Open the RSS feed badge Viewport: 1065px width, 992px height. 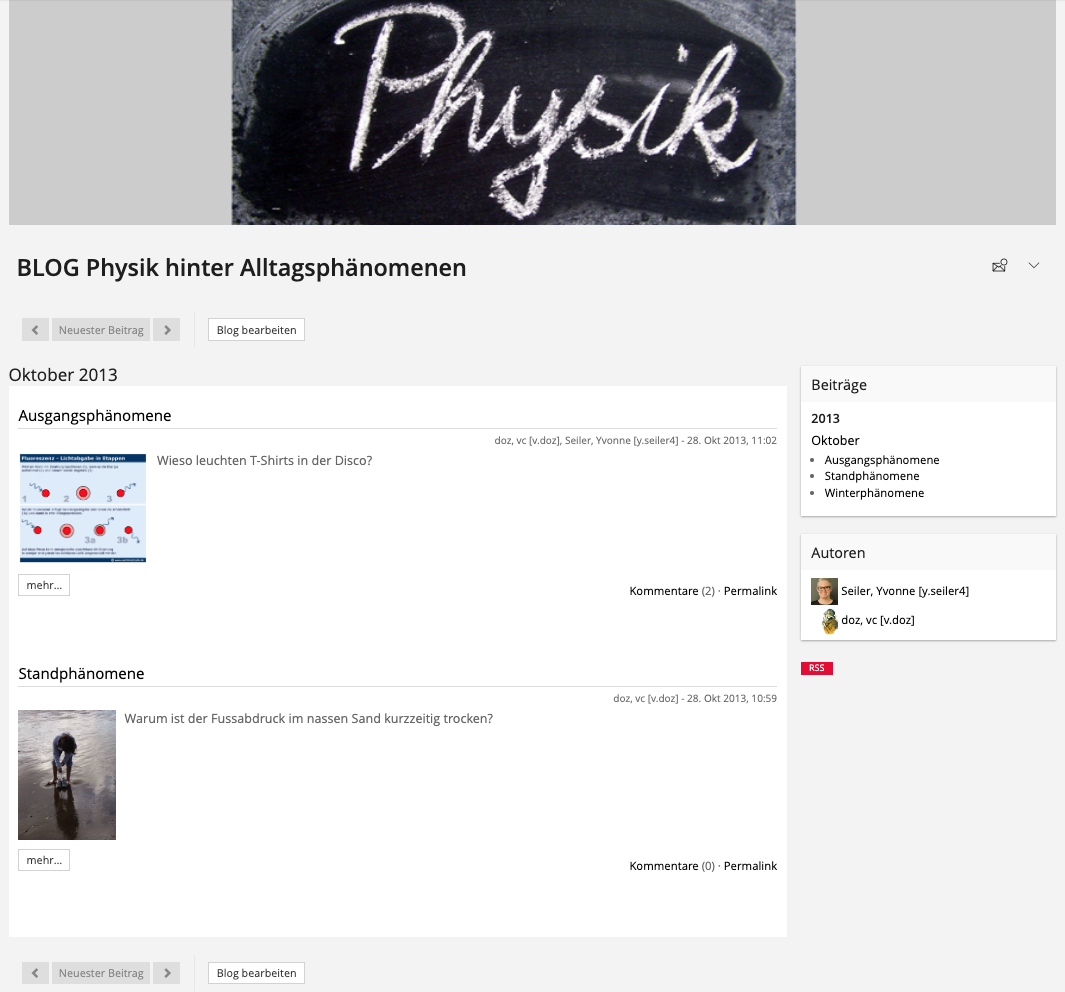[817, 668]
